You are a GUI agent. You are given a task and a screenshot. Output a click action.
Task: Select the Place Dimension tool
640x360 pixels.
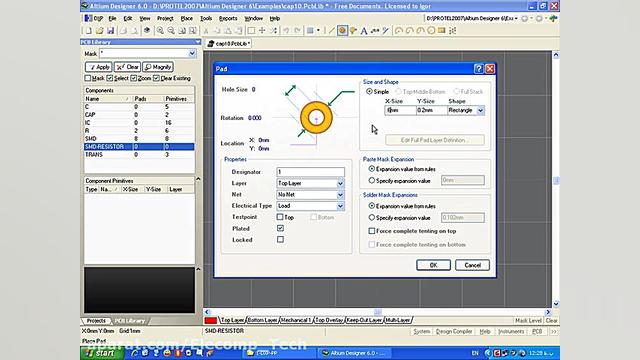coord(386,31)
